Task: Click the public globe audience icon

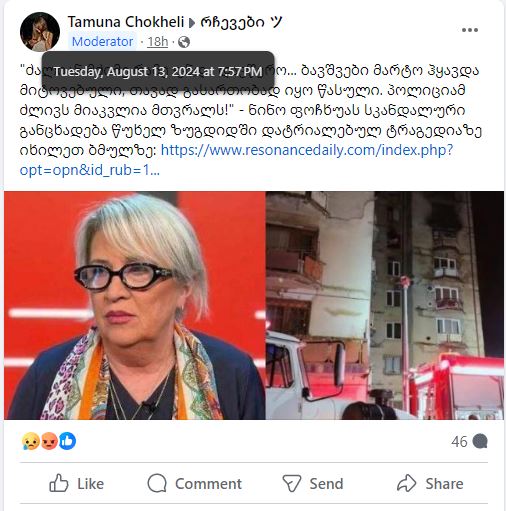Action: click(184, 42)
